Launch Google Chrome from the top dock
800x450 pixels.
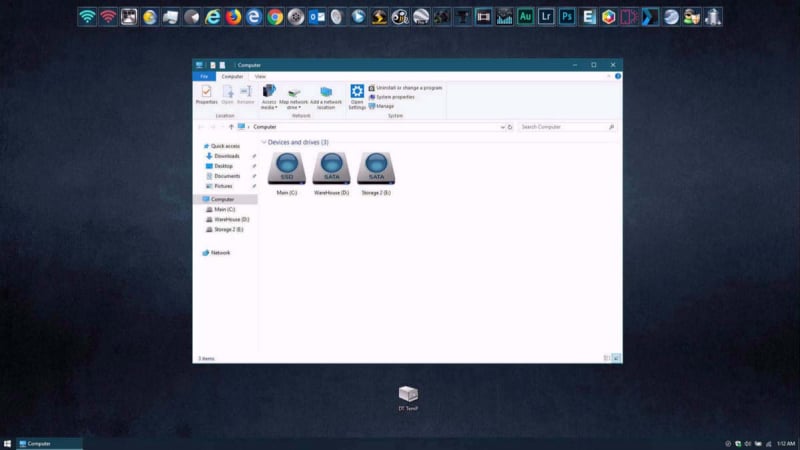[x=275, y=17]
